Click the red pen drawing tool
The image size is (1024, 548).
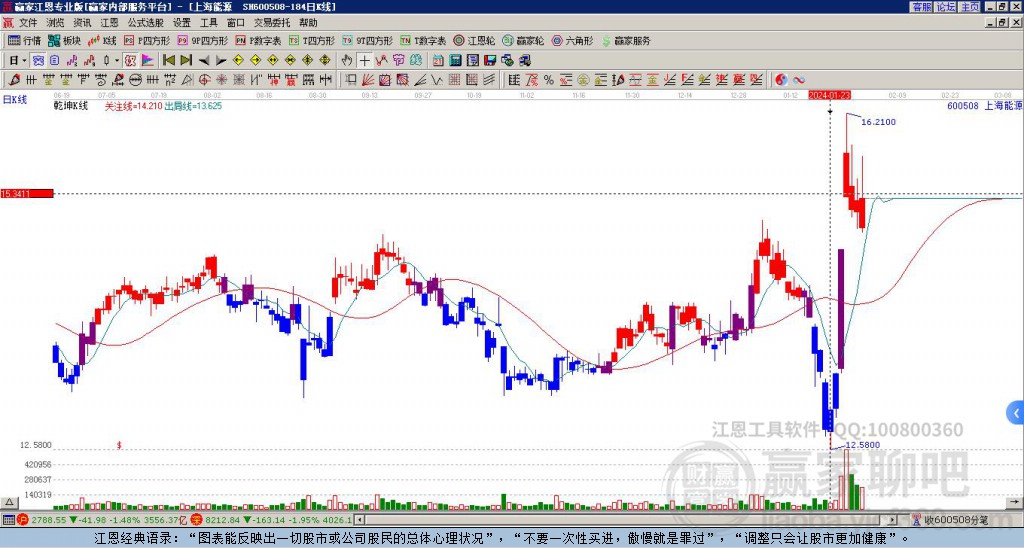(14, 80)
